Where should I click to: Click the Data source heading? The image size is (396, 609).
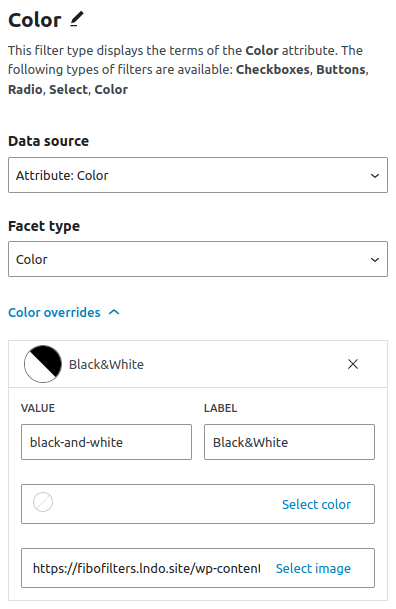(x=49, y=141)
